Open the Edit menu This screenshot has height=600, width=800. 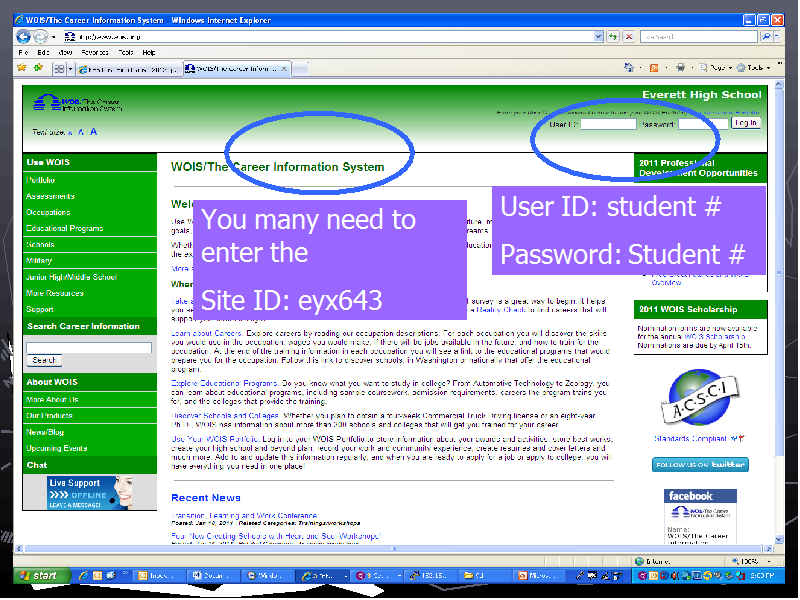point(43,53)
